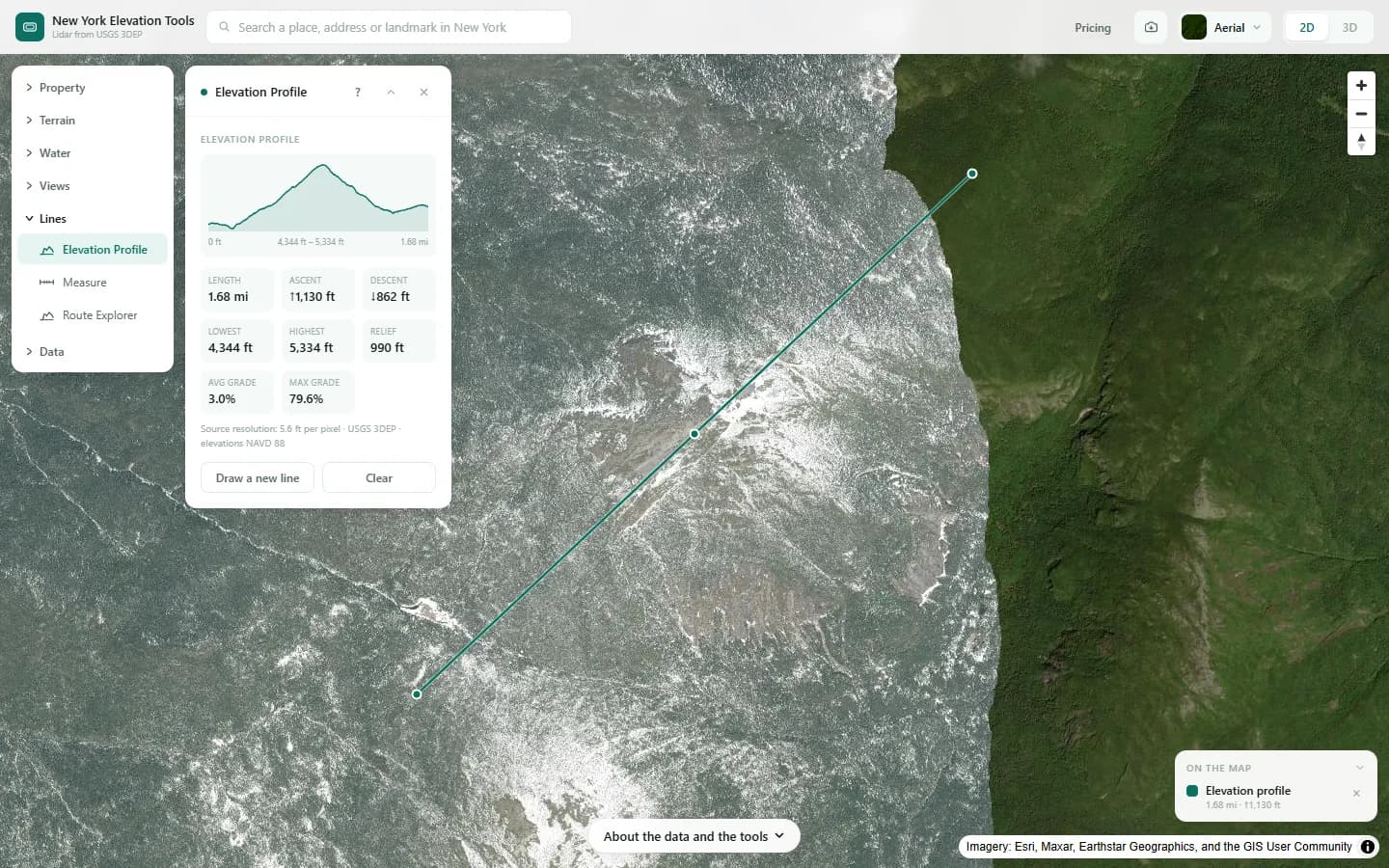Collapse the Lines section
This screenshot has height=868, width=1389.
tap(93, 219)
